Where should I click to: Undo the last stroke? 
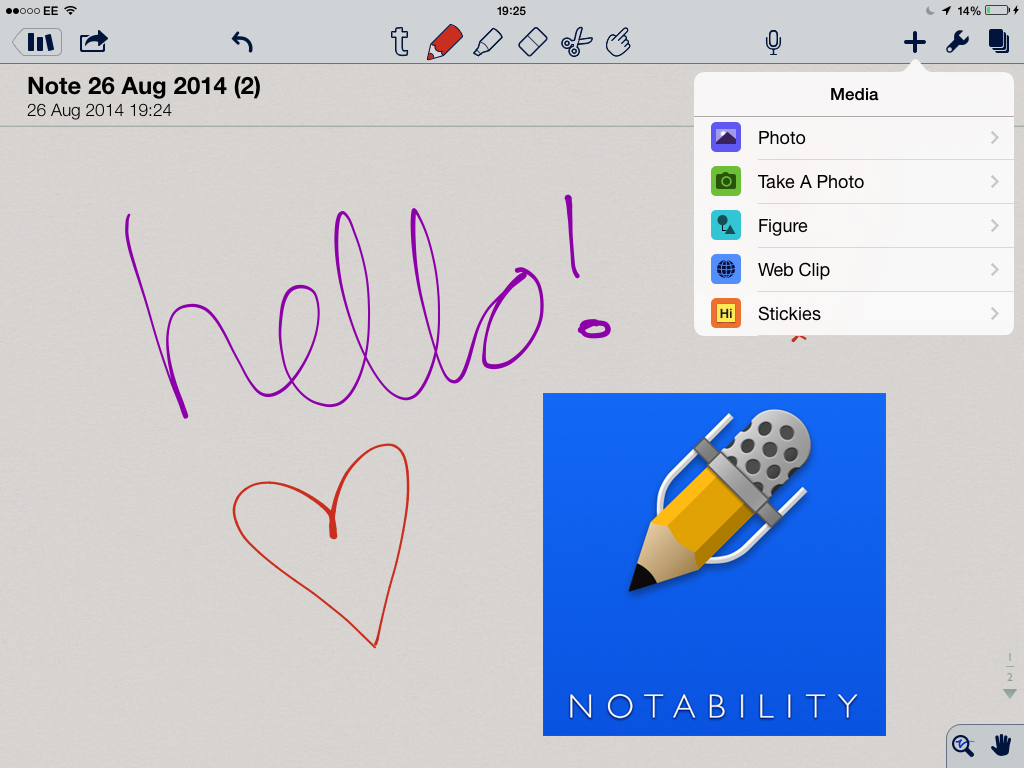(x=242, y=42)
